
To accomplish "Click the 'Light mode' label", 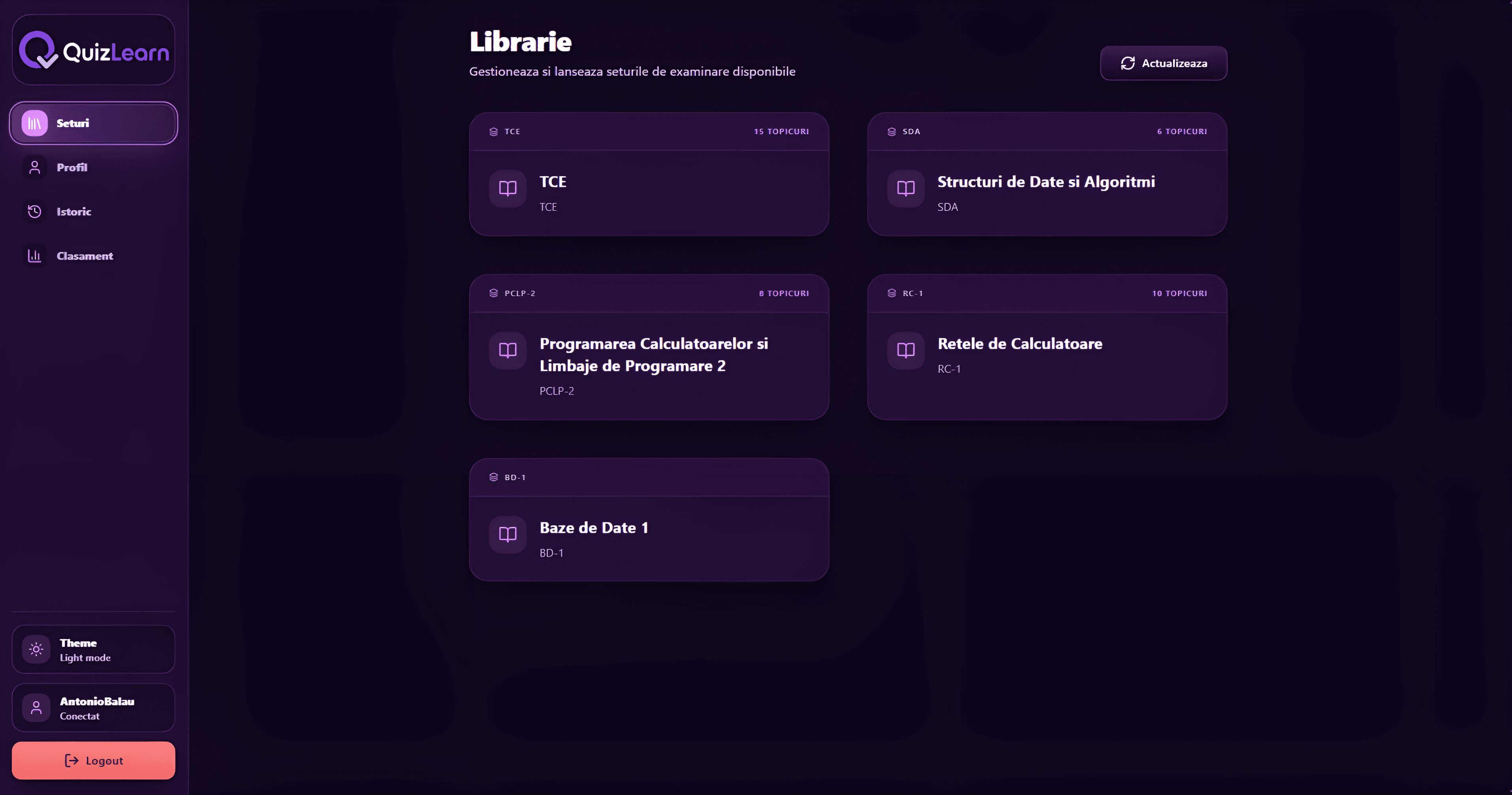I will (x=85, y=658).
